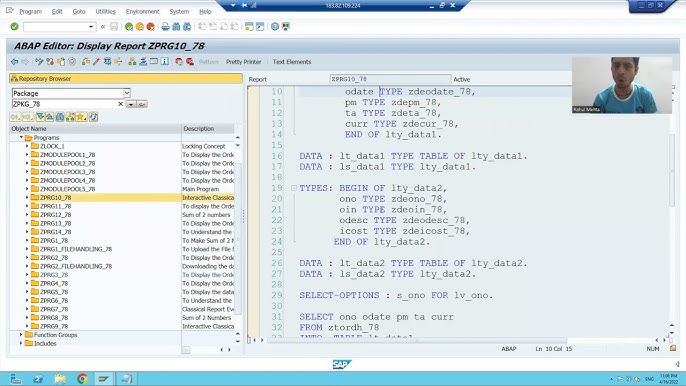Click the Print icon in standard toolbar
The image size is (686, 386).
click(165, 27)
